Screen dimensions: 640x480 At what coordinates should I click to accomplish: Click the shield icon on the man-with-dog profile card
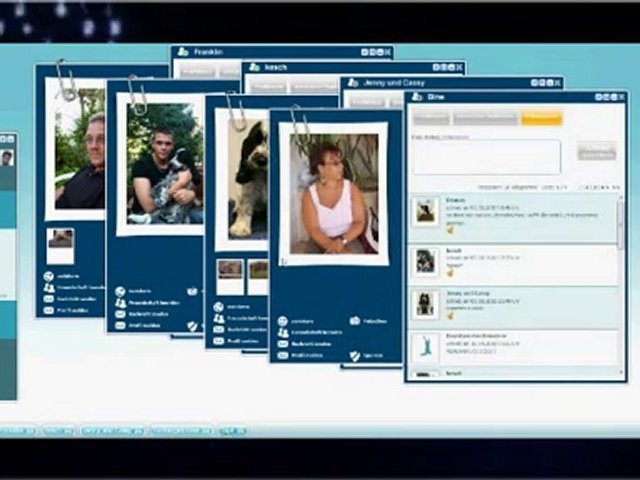(192, 326)
